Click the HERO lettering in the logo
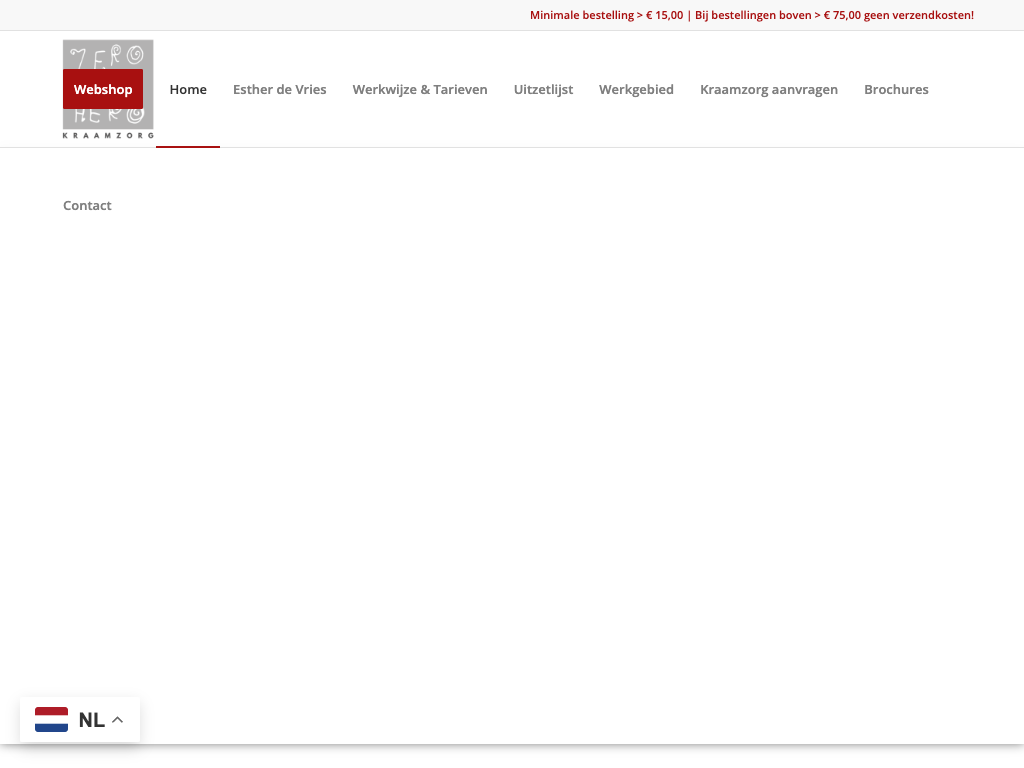Image resolution: width=1024 pixels, height=768 pixels. point(108,117)
